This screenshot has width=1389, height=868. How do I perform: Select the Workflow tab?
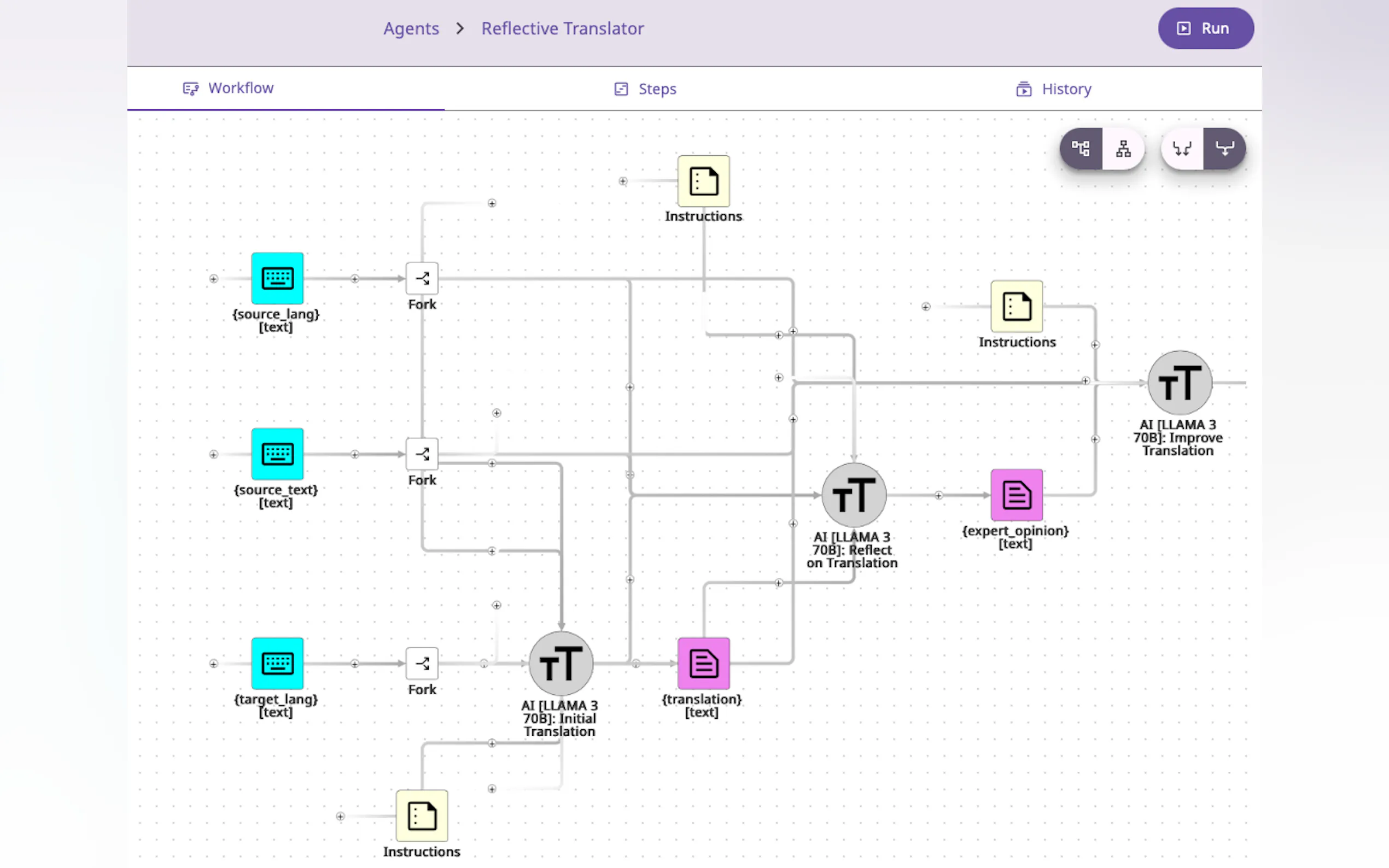tap(229, 88)
